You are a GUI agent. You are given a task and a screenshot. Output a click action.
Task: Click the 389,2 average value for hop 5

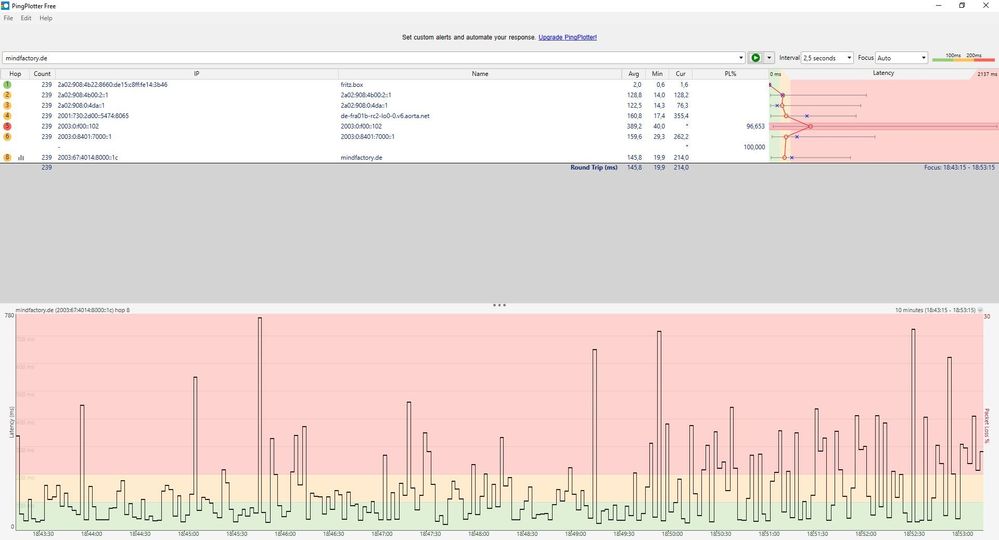tap(634, 126)
